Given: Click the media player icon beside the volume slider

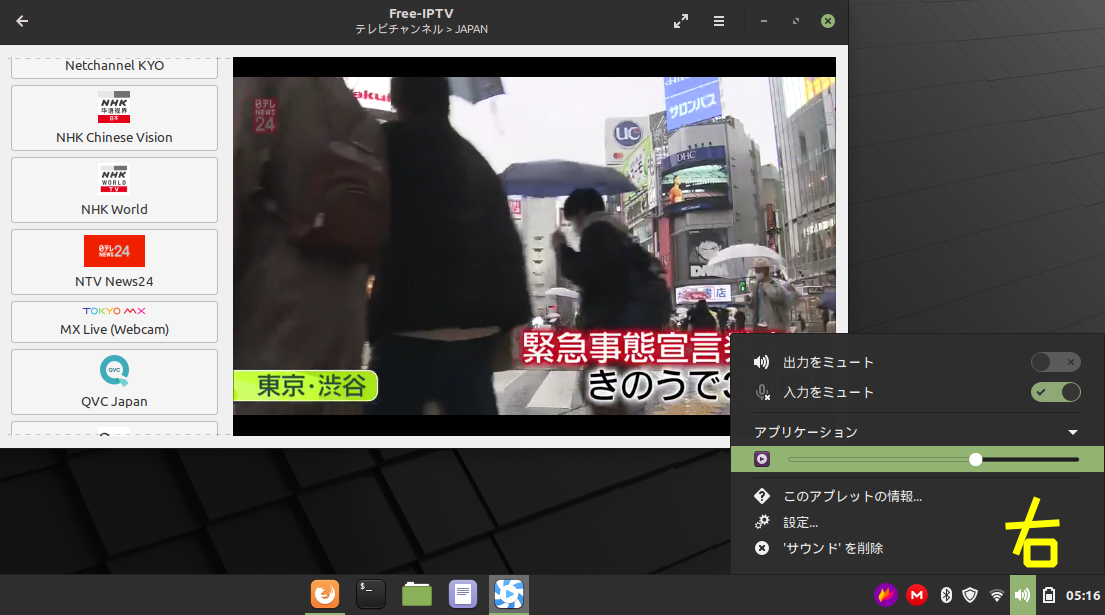Looking at the screenshot, I should 762,459.
